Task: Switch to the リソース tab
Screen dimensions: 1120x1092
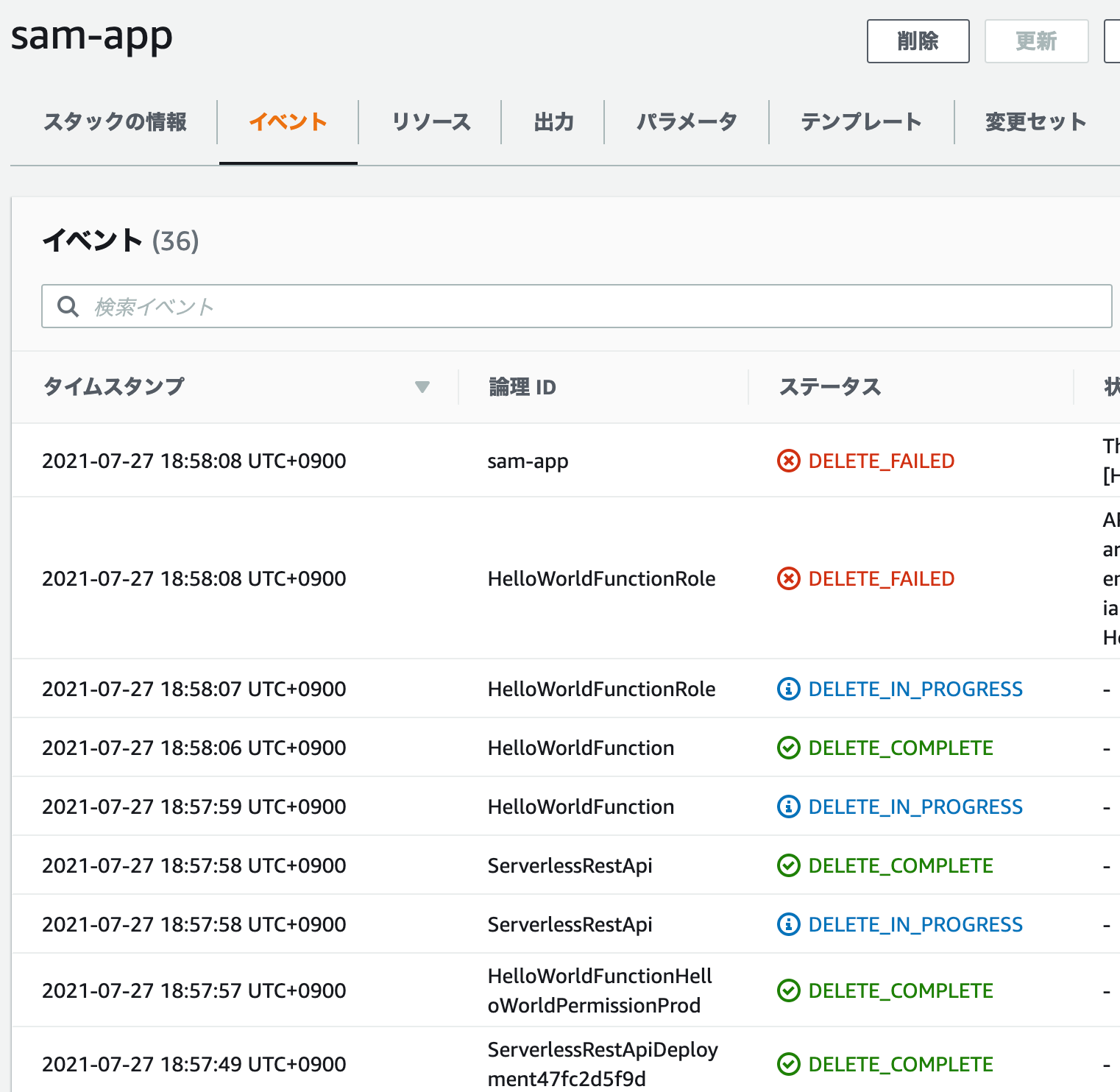Action: coord(431,122)
